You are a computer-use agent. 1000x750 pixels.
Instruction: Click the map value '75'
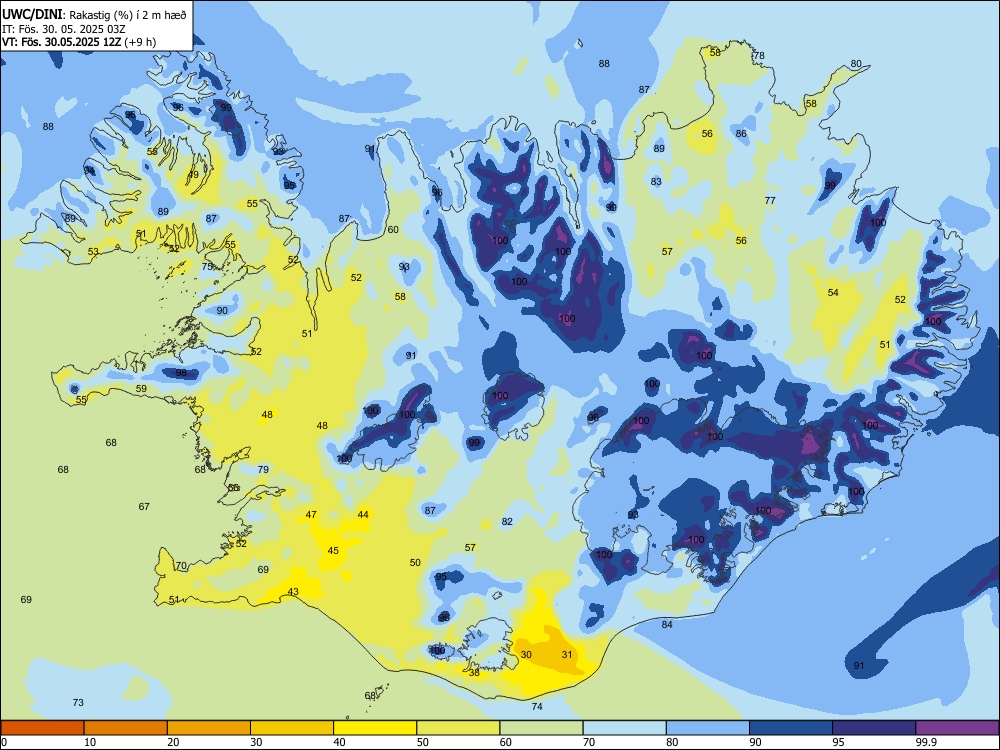(207, 266)
